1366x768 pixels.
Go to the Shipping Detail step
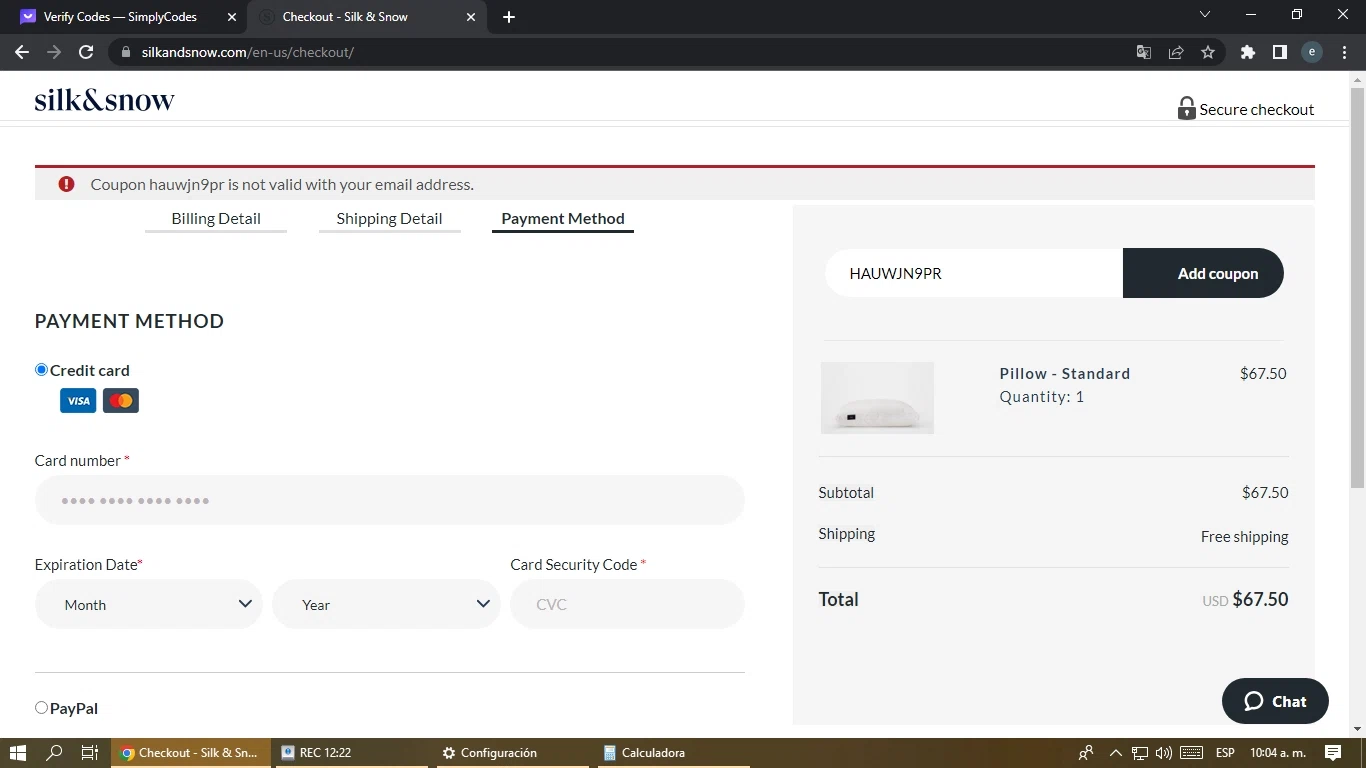coord(389,219)
